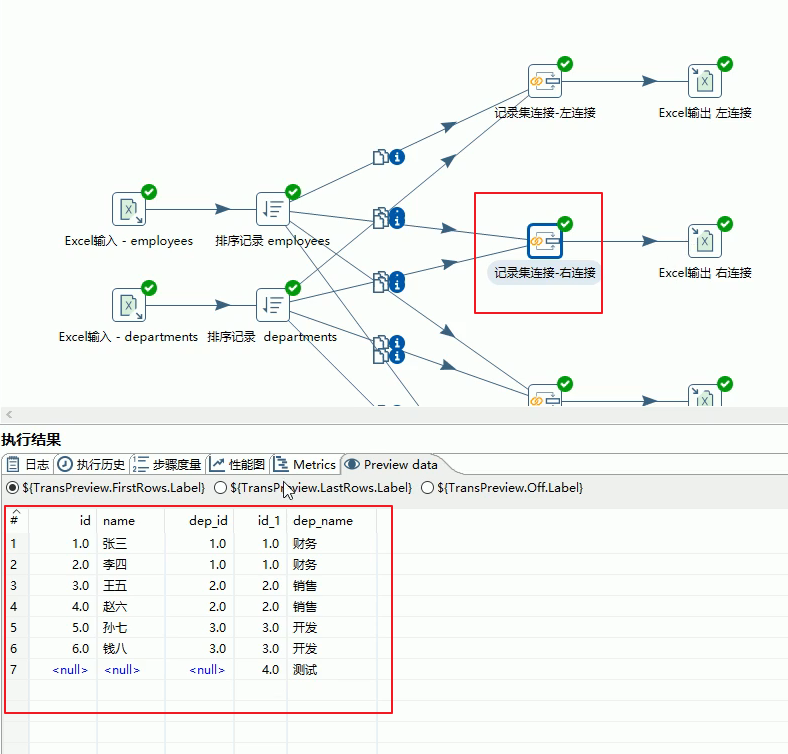
Task: Click the dep_name column header
Action: pyautogui.click(x=332, y=521)
